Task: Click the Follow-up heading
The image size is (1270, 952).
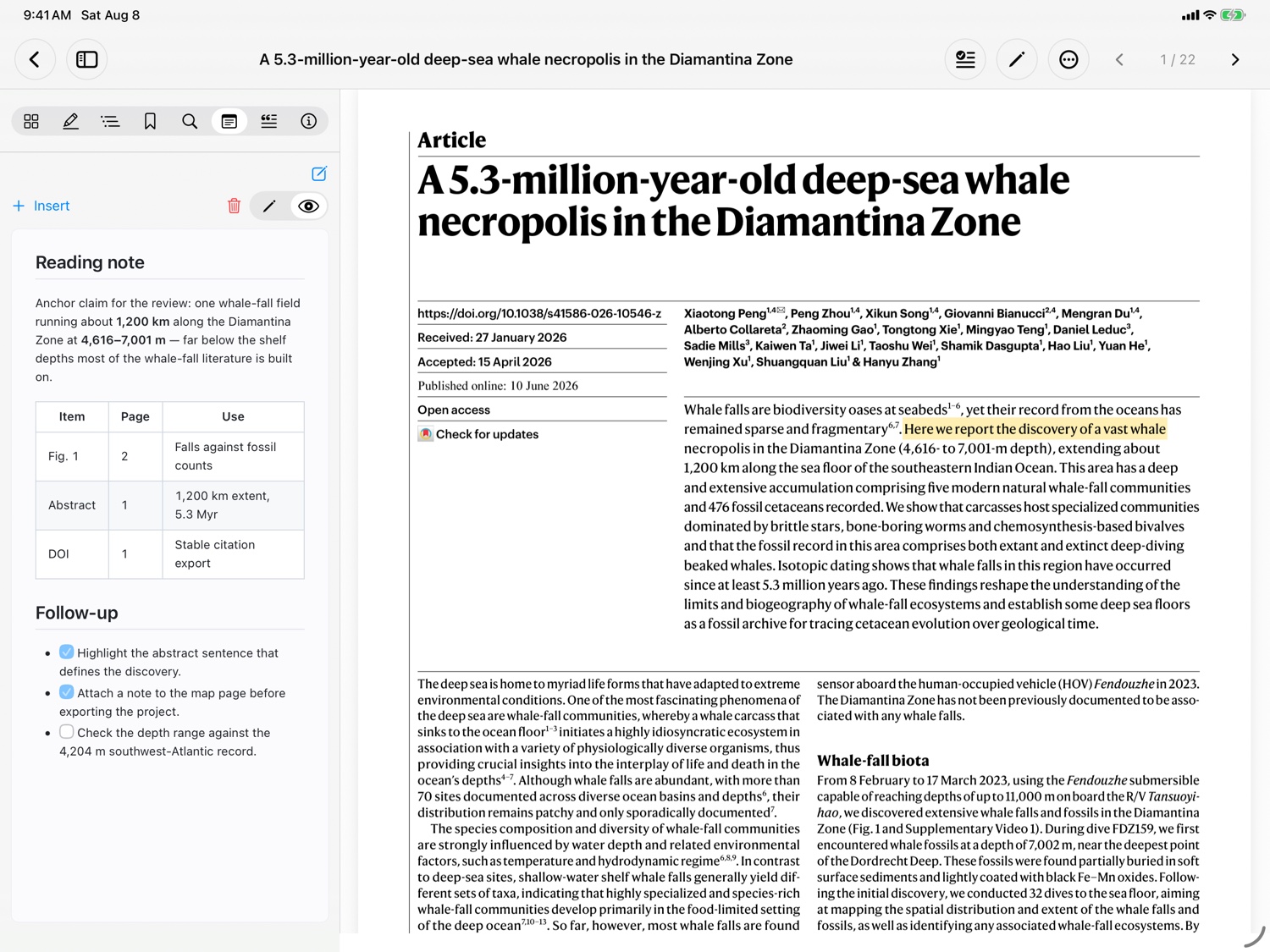Action: (x=77, y=613)
